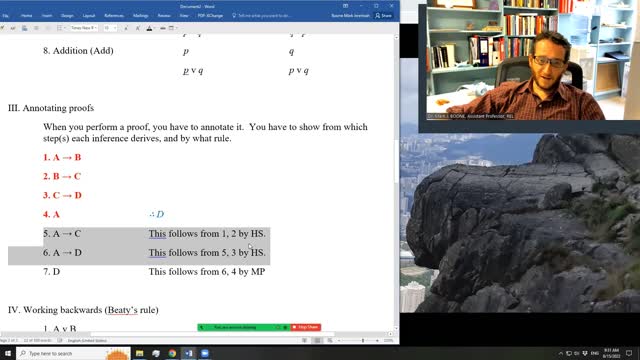Click 'This follows from 1, 2 by HS.'
This screenshot has height=360, width=640.
(207, 233)
